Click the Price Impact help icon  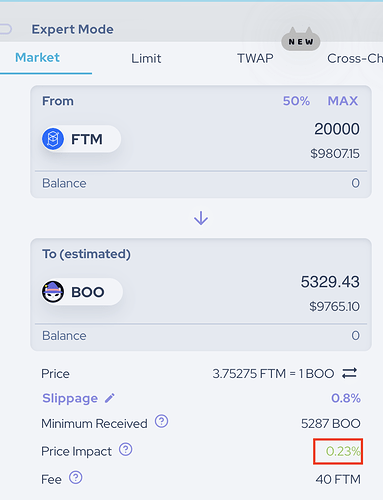126,449
